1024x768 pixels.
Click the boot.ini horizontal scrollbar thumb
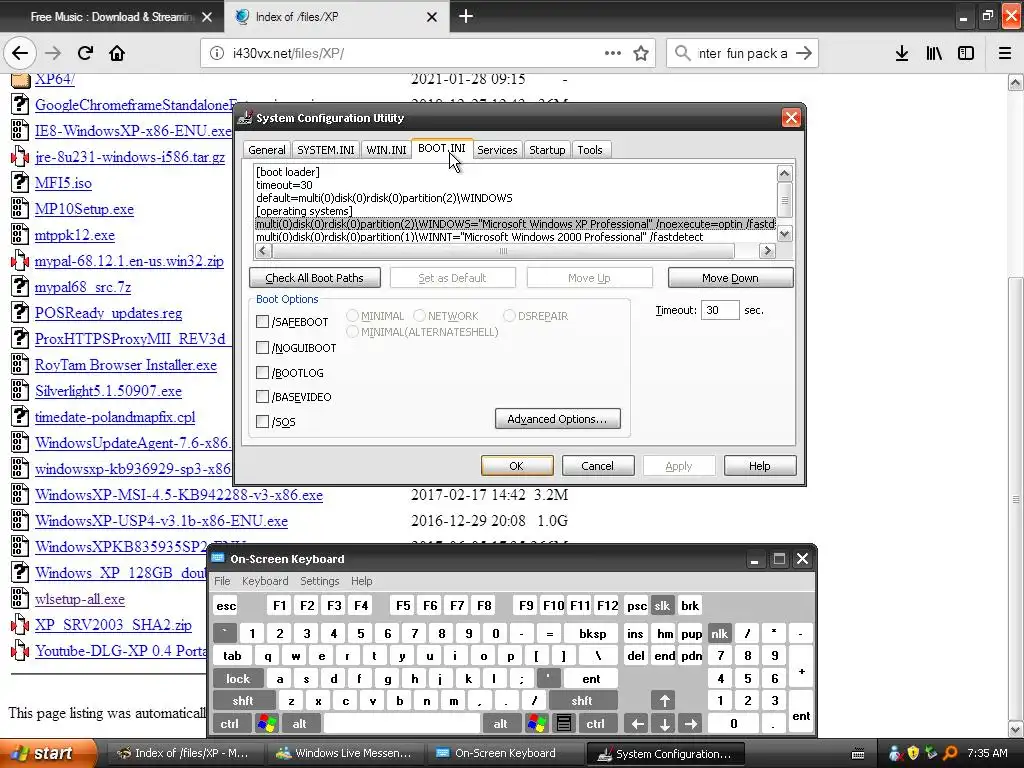pyautogui.click(x=503, y=251)
